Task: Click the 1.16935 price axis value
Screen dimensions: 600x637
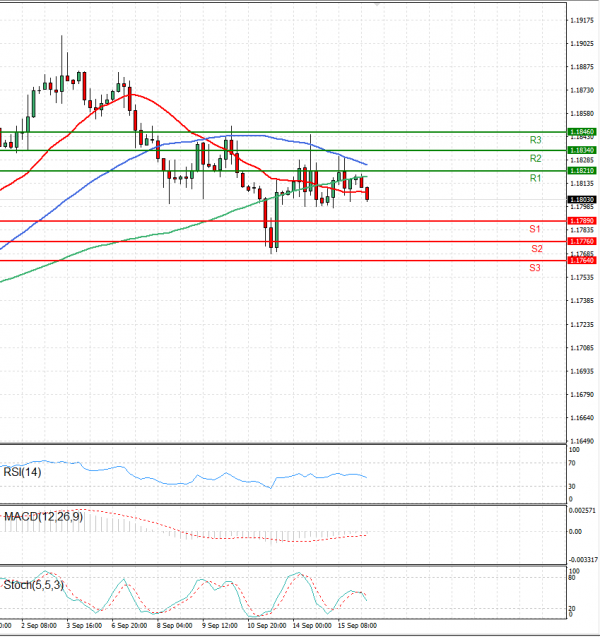Action: pyautogui.click(x=582, y=371)
